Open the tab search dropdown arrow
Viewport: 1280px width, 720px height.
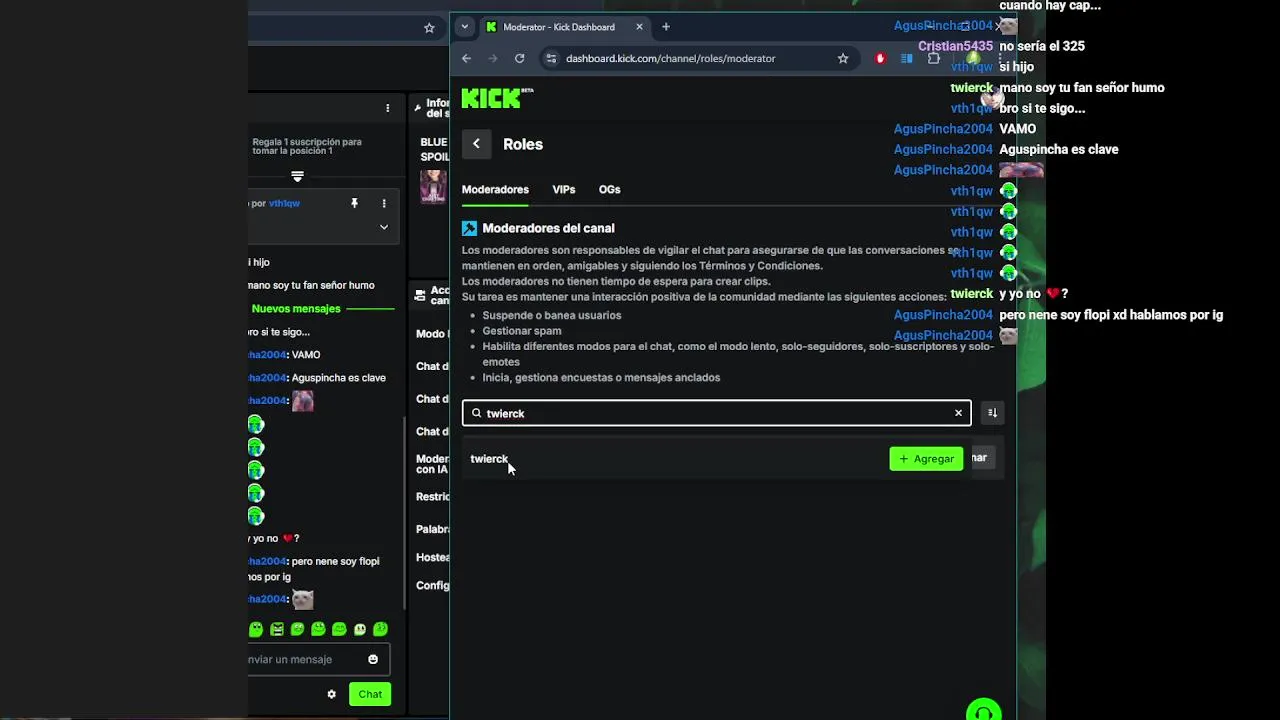pyautogui.click(x=464, y=27)
